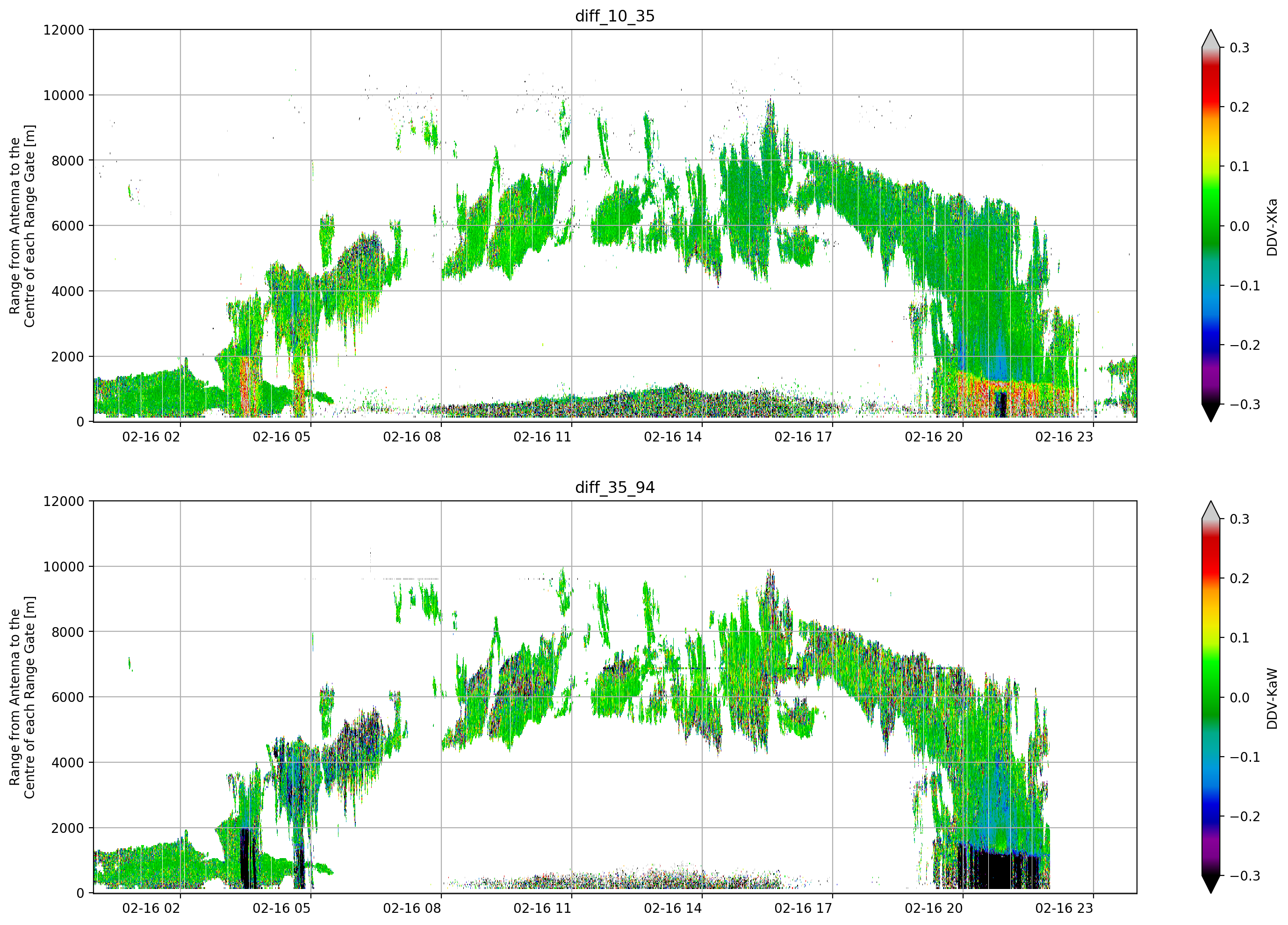The image size is (1288, 925).
Task: Click the 6000 tick on diff_35_94 y-axis
Action: (68, 697)
